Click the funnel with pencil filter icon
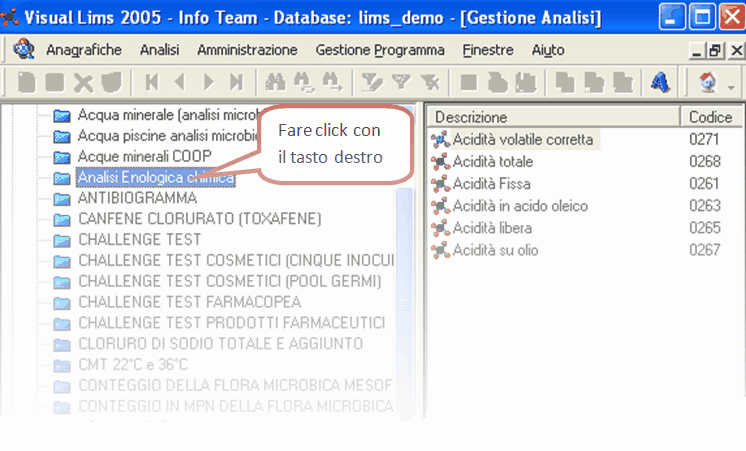The width and height of the screenshot is (746, 451). [372, 82]
